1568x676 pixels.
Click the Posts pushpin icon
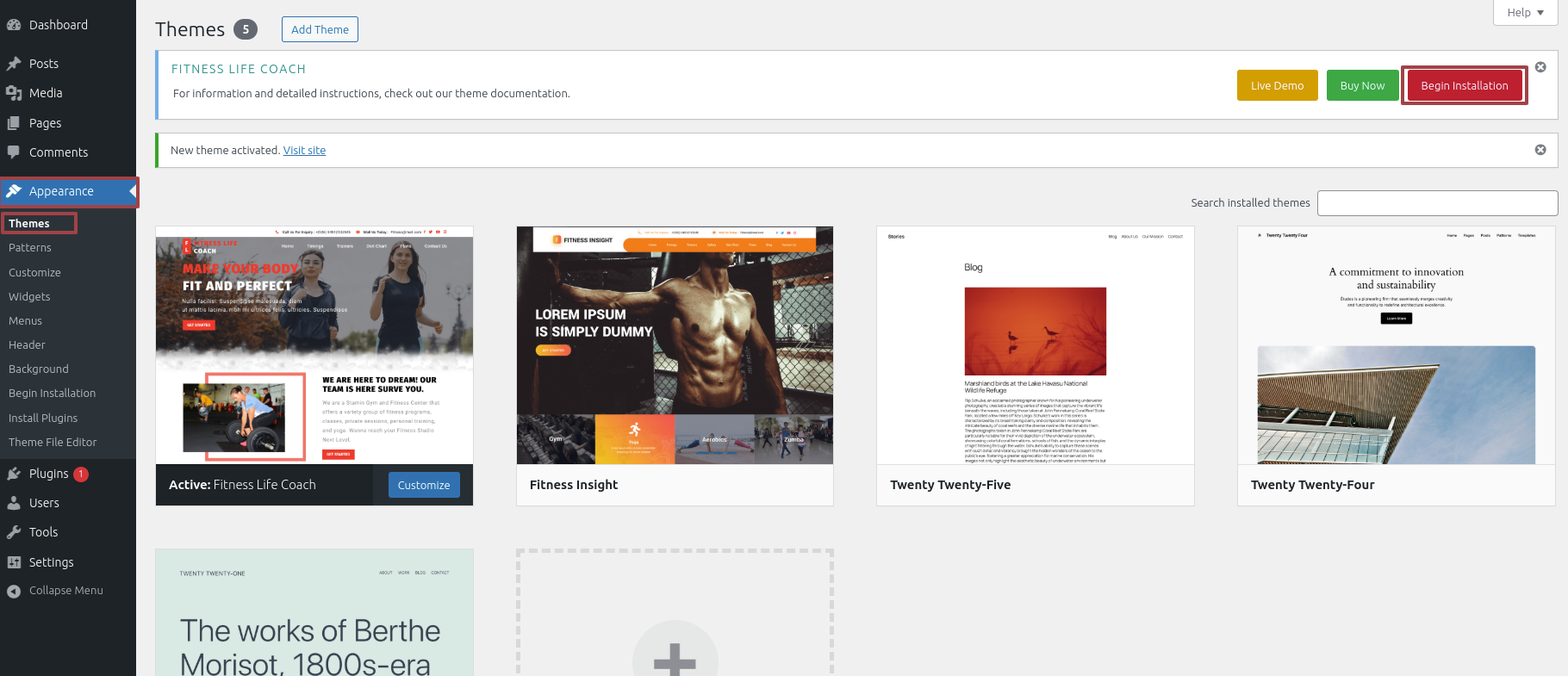14,64
